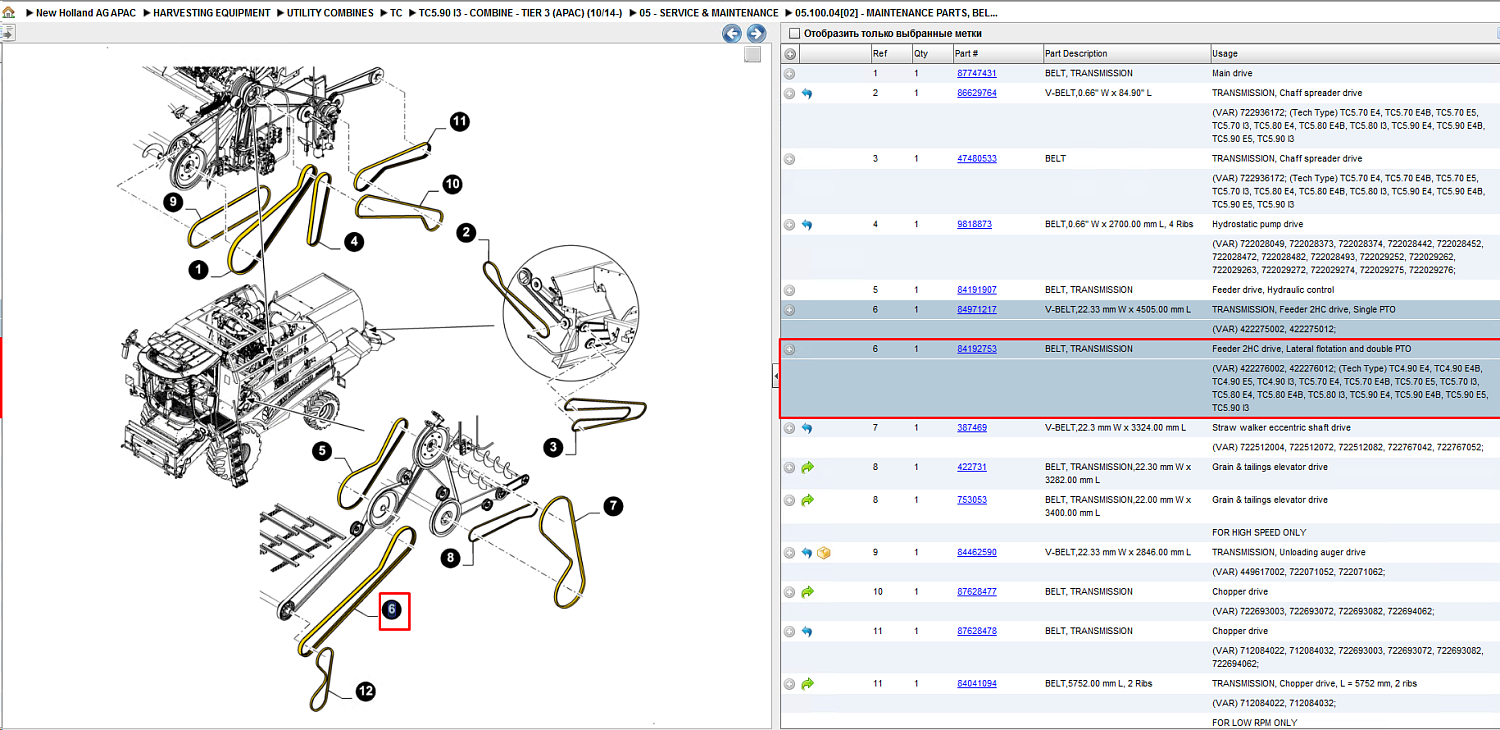Select callout 10 on the belt diagram
The height and width of the screenshot is (730, 1500).
(x=452, y=184)
